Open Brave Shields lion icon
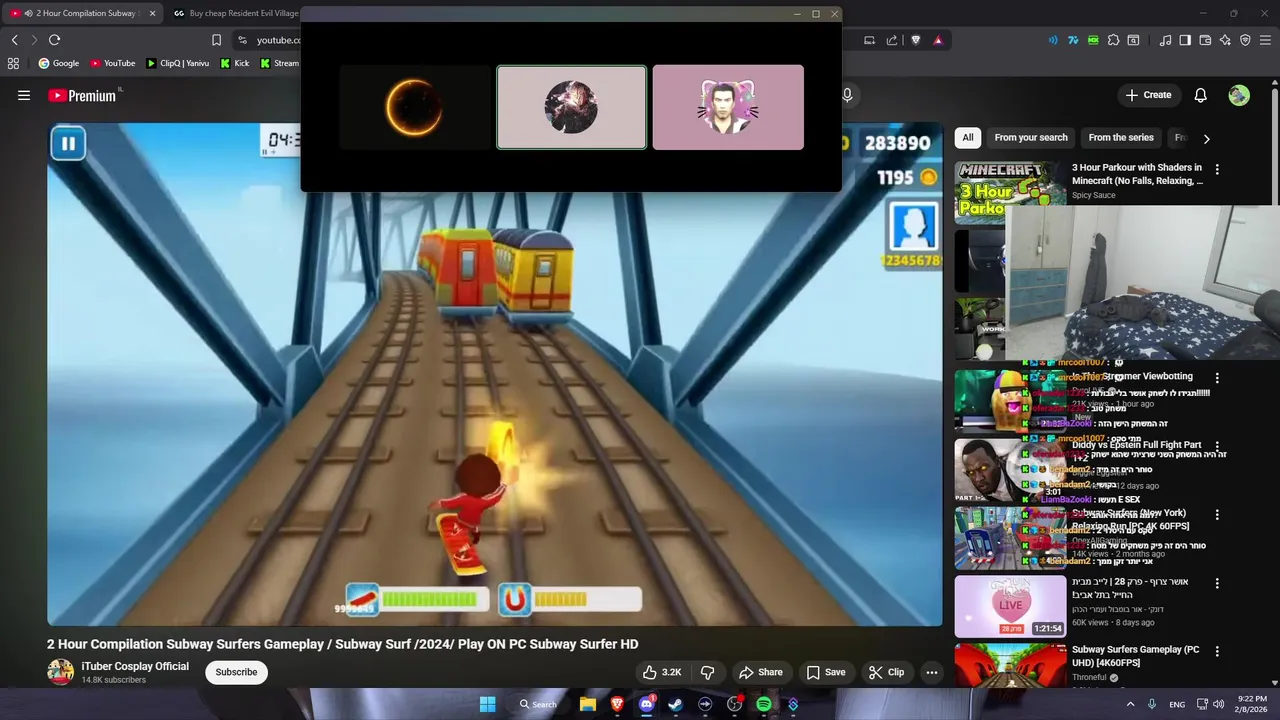The height and width of the screenshot is (720, 1280). [915, 40]
